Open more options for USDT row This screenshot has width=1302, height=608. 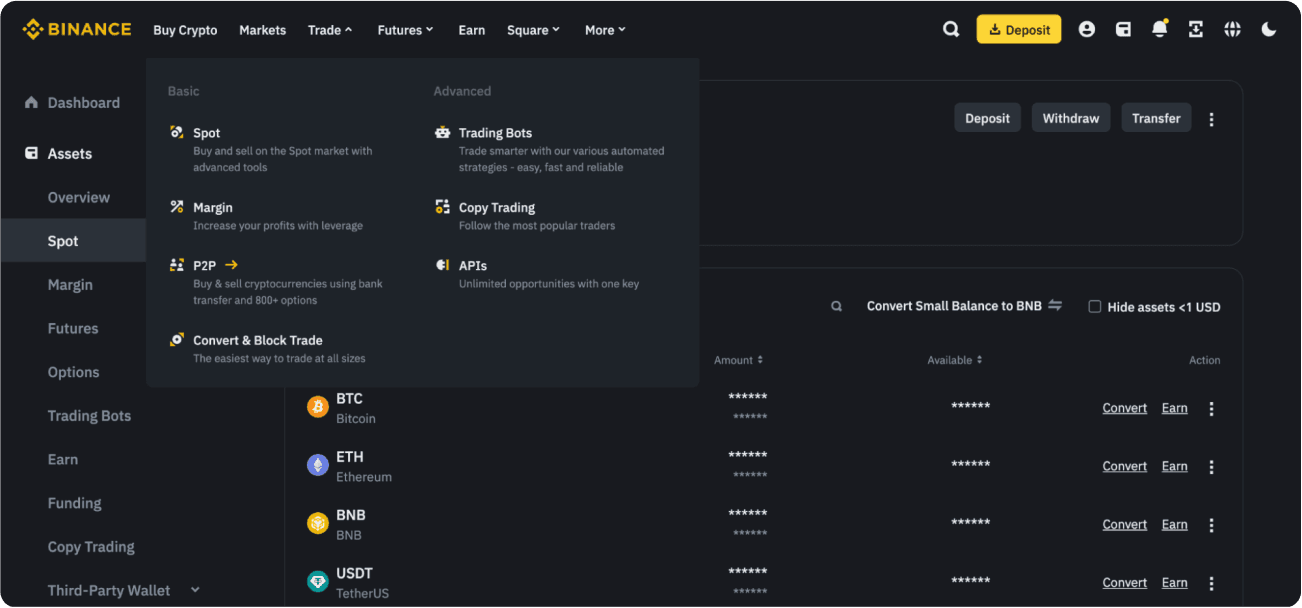point(1212,582)
